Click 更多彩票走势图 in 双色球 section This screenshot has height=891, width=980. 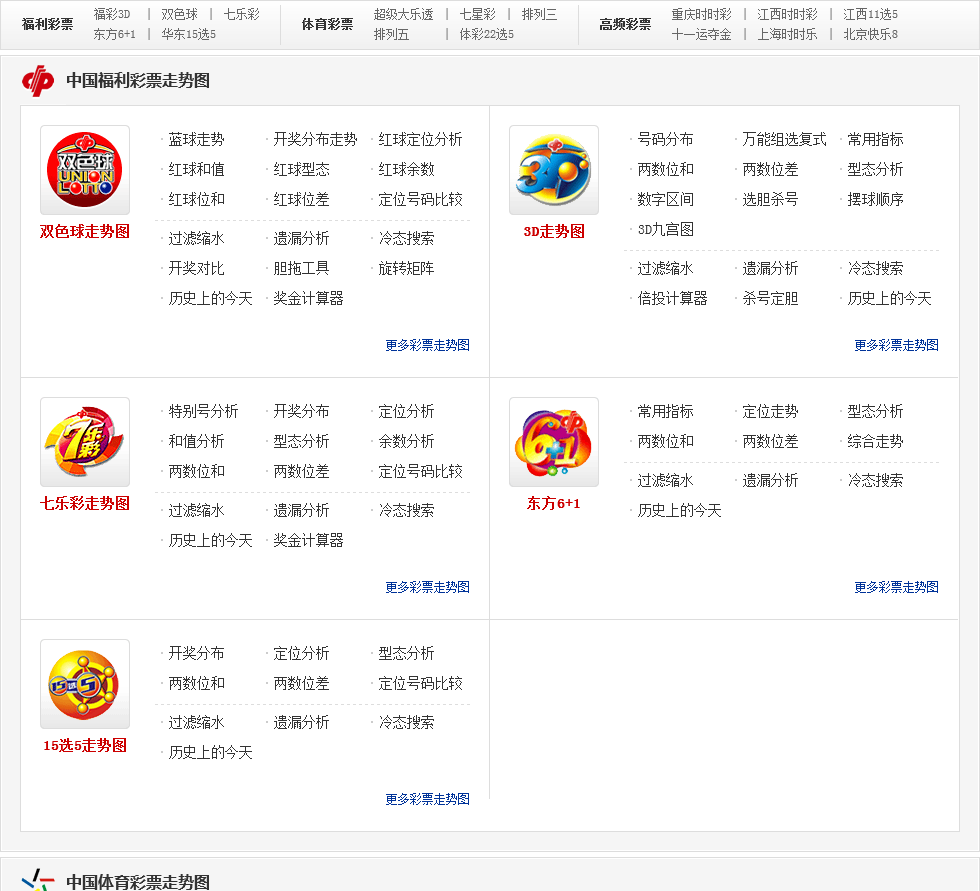click(428, 345)
